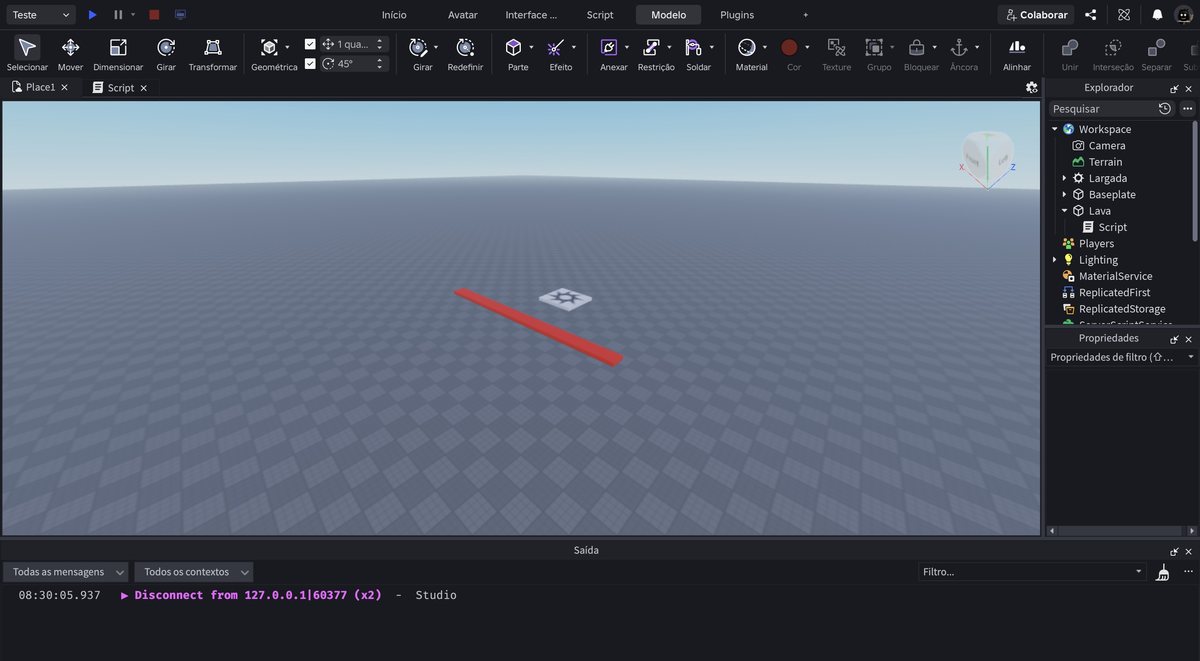Open the explorer search history icon
The width and height of the screenshot is (1200, 661).
click(x=1165, y=108)
